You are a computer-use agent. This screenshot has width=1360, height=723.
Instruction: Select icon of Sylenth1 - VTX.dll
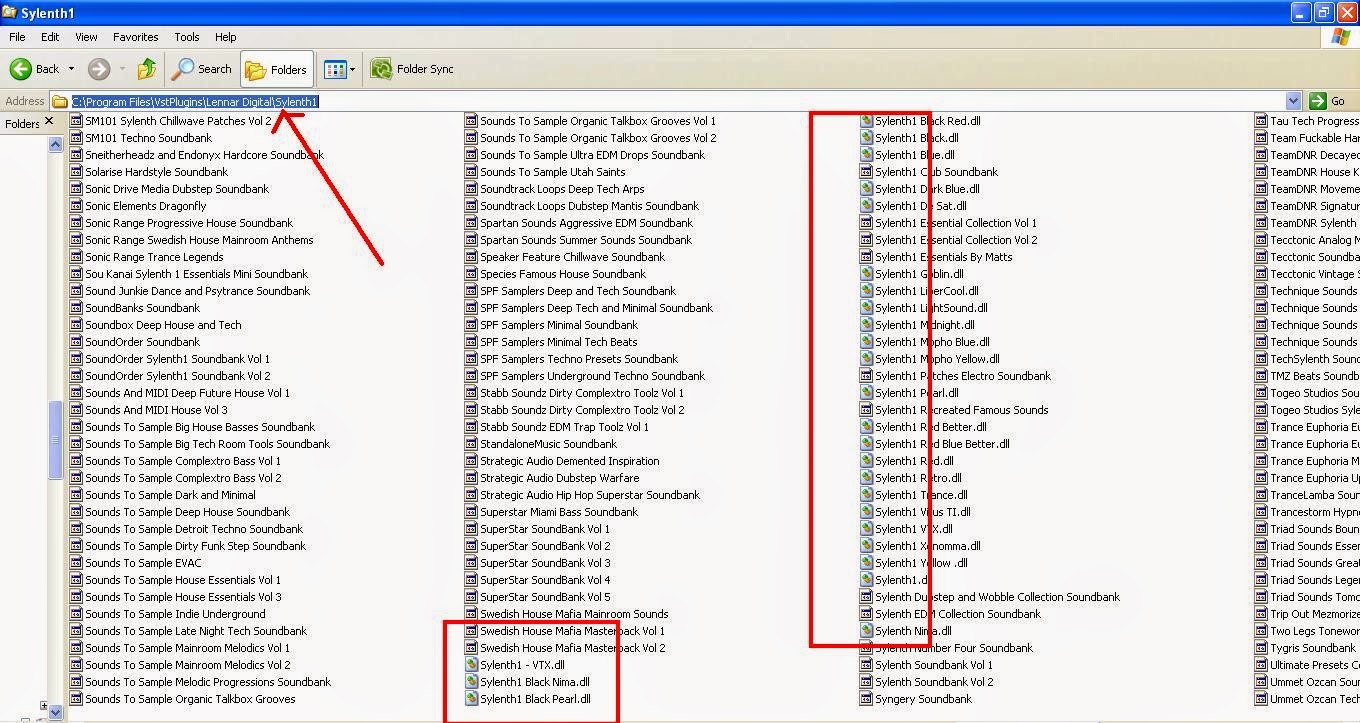click(x=472, y=665)
